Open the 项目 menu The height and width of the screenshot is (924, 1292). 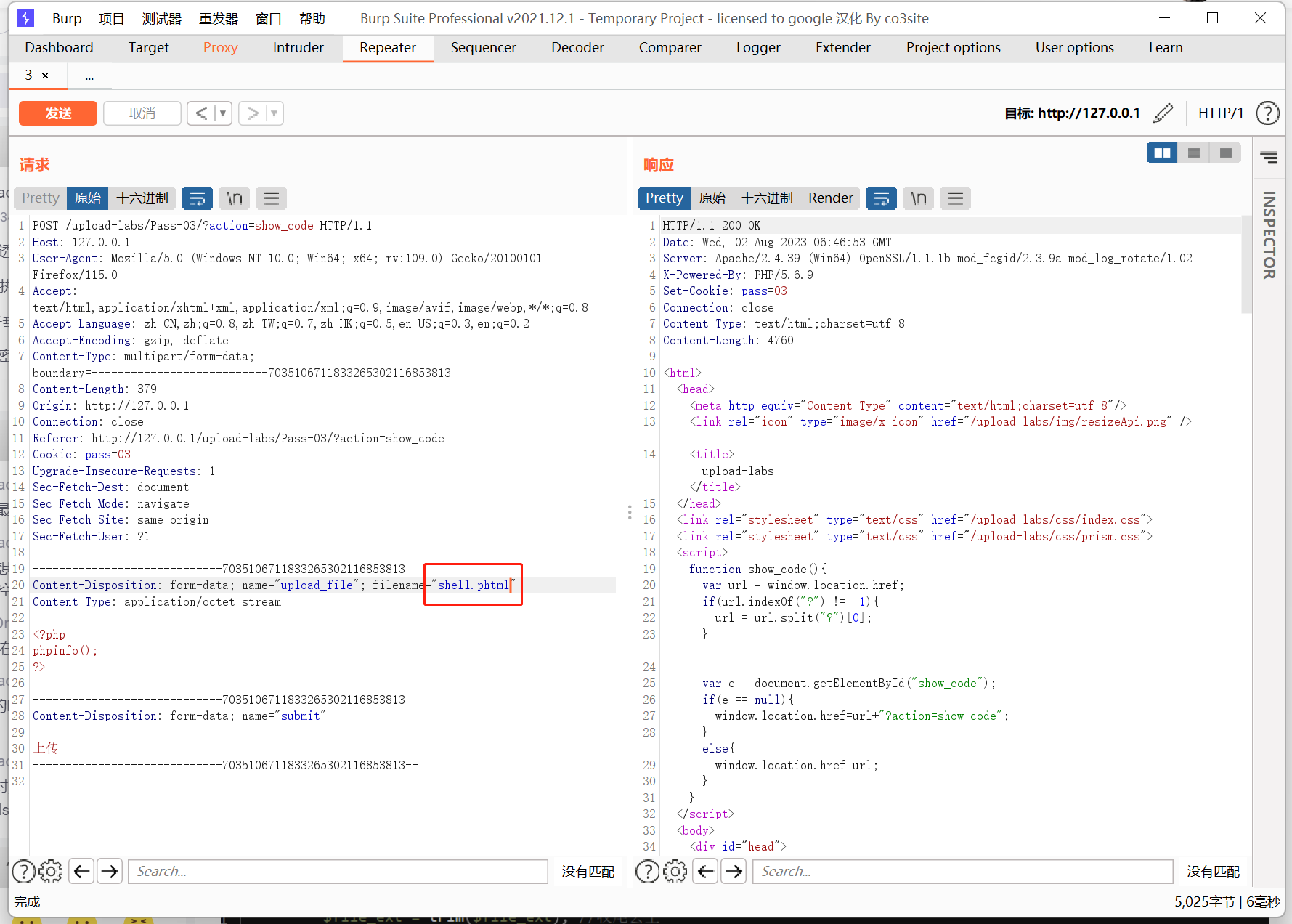point(111,18)
